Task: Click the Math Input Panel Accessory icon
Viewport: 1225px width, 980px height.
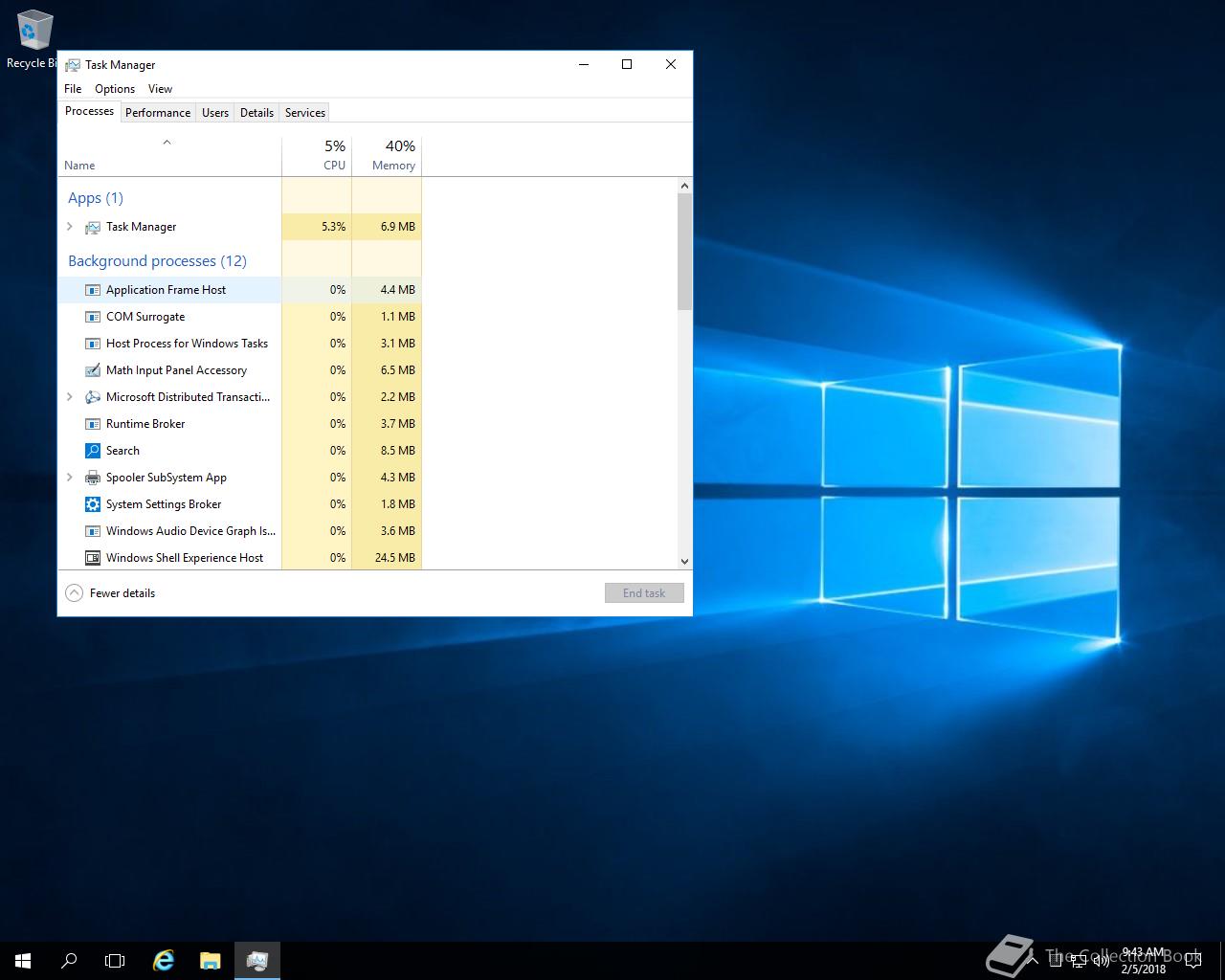Action: 93,370
